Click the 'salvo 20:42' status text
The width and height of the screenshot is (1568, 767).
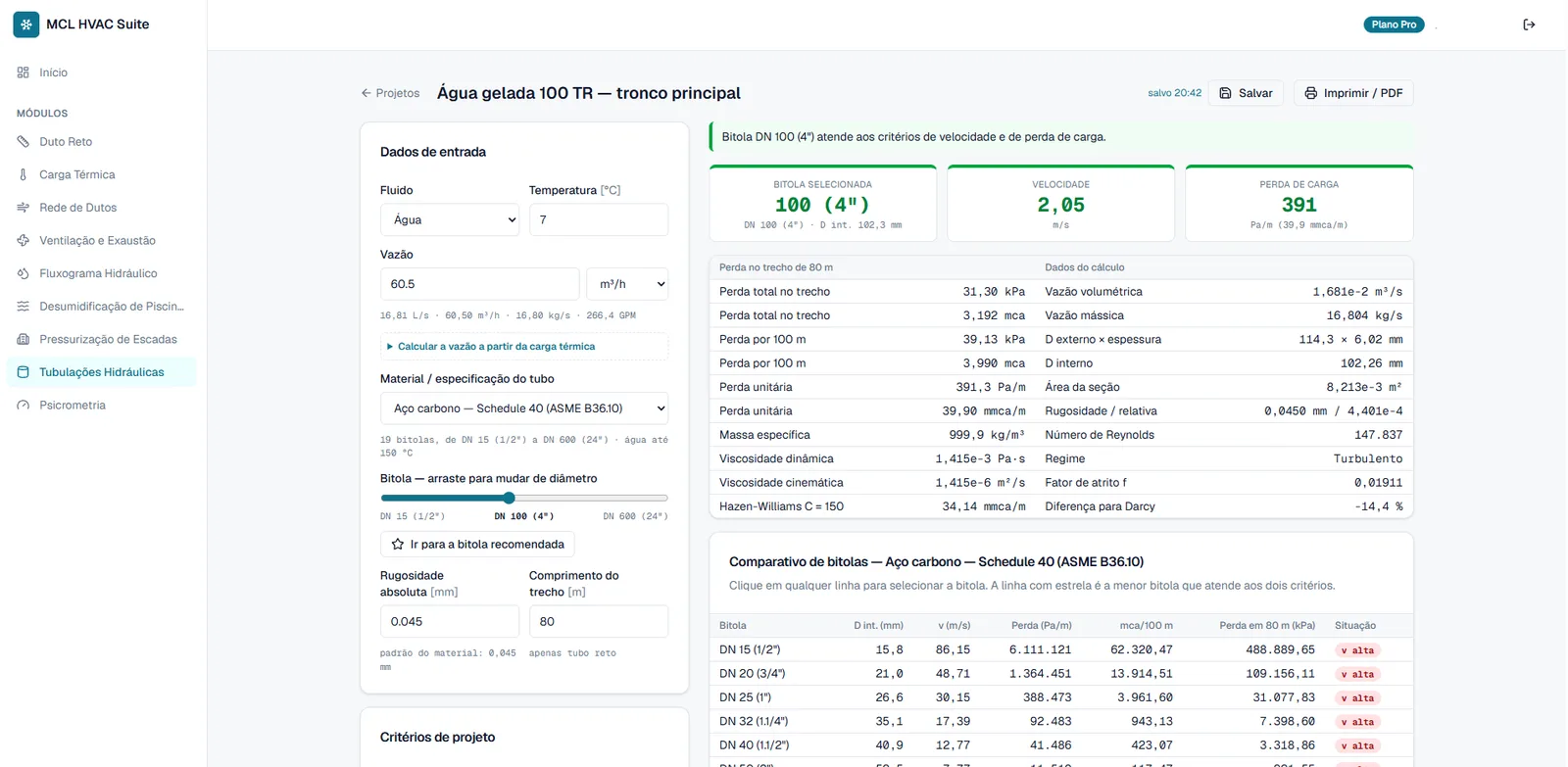(x=1174, y=93)
